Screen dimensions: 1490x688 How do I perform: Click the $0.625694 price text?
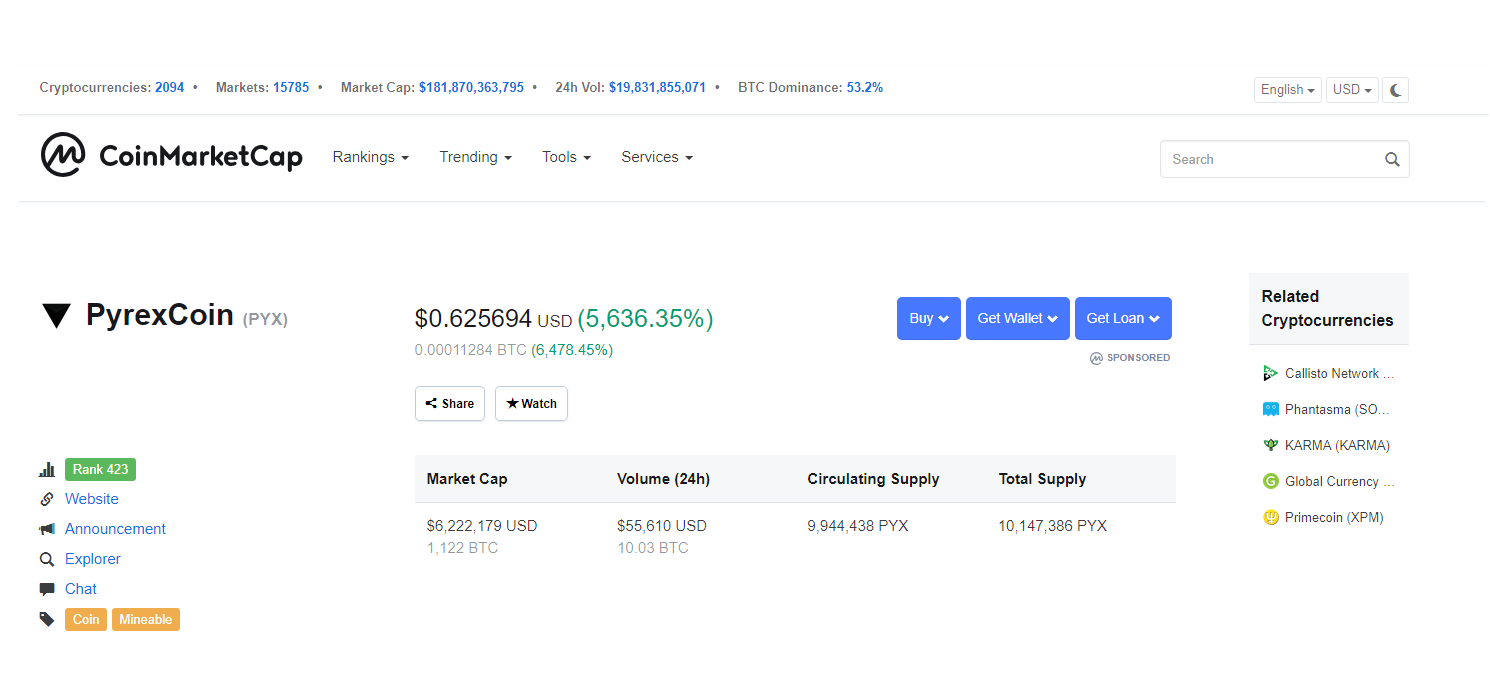[473, 319]
